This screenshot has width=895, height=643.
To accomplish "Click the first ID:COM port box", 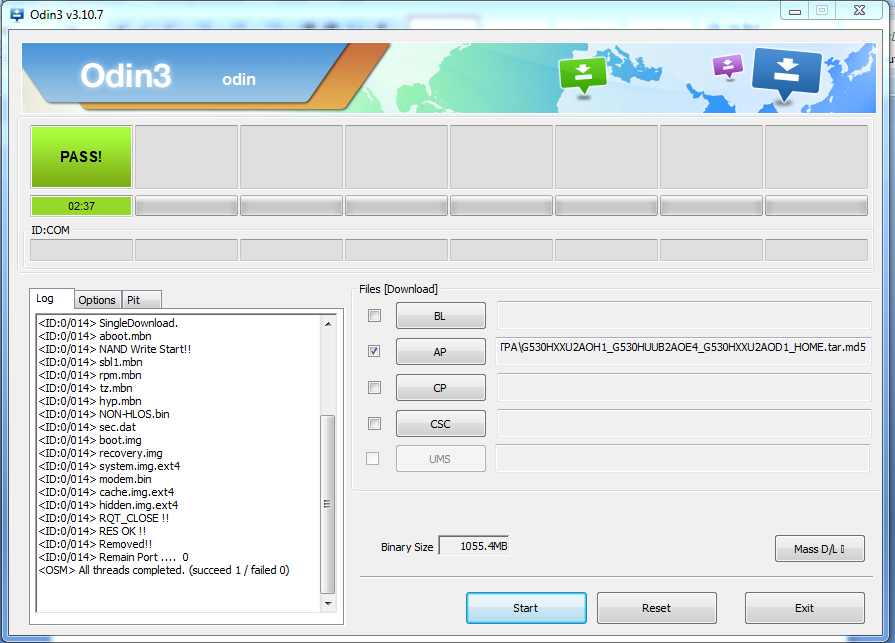I will (82, 250).
